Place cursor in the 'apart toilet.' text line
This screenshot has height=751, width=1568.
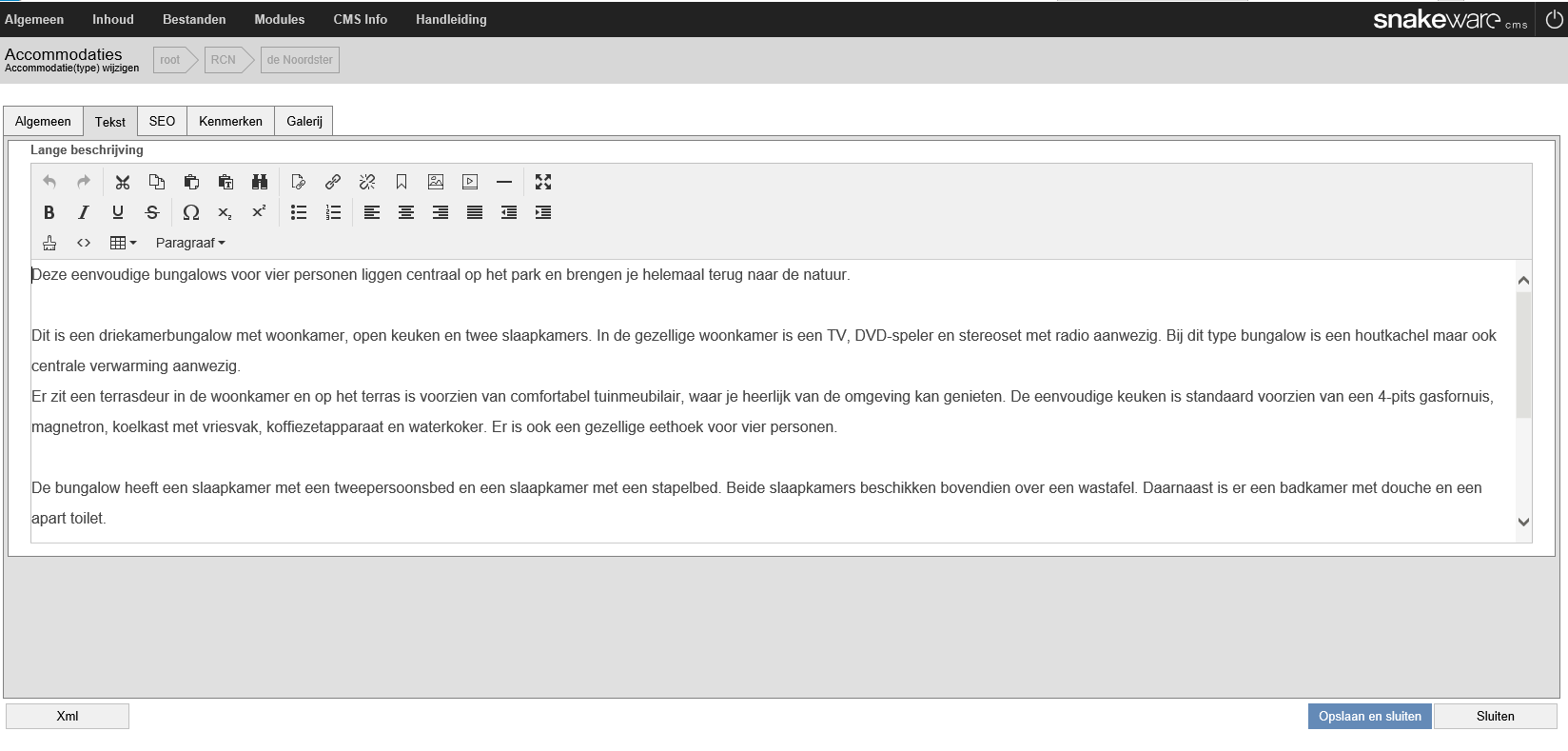[69, 518]
